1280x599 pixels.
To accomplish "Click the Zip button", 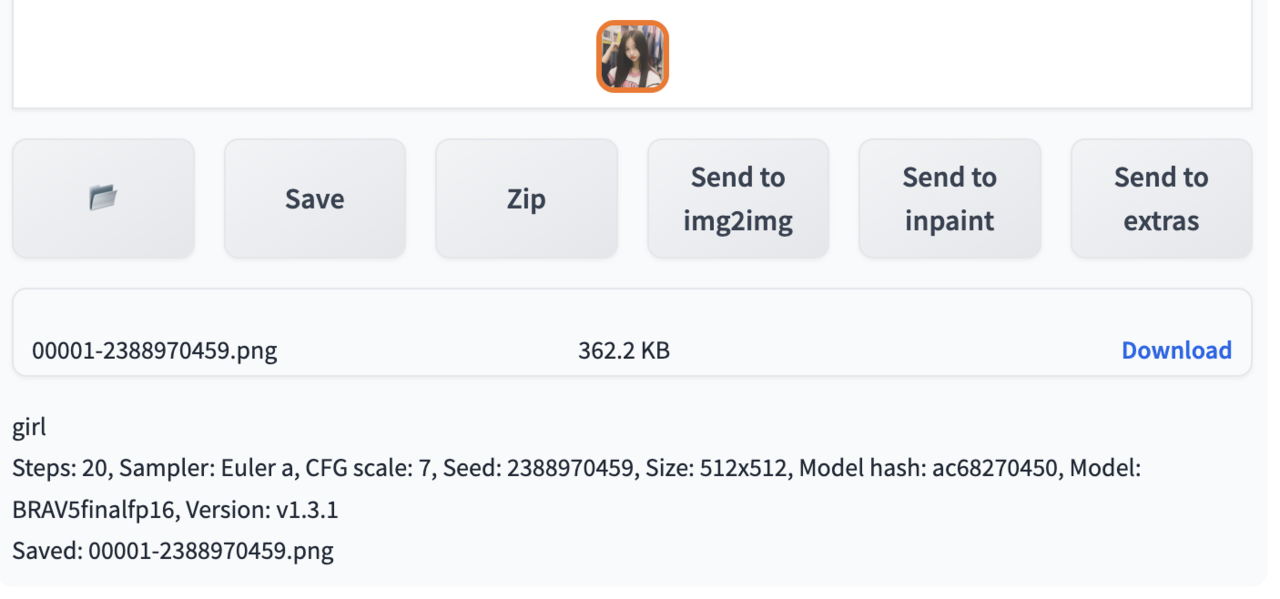I will tap(526, 198).
